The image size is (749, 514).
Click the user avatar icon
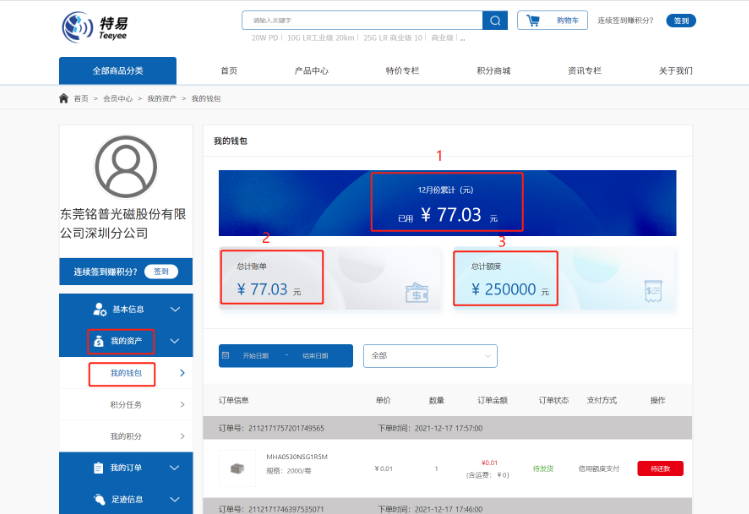tap(126, 167)
